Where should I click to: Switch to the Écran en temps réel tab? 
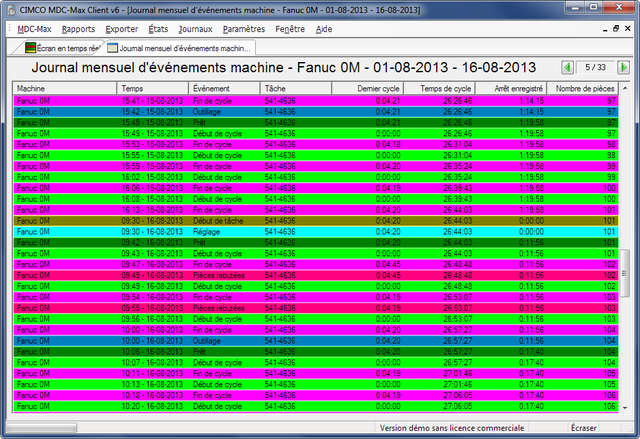pos(59,48)
